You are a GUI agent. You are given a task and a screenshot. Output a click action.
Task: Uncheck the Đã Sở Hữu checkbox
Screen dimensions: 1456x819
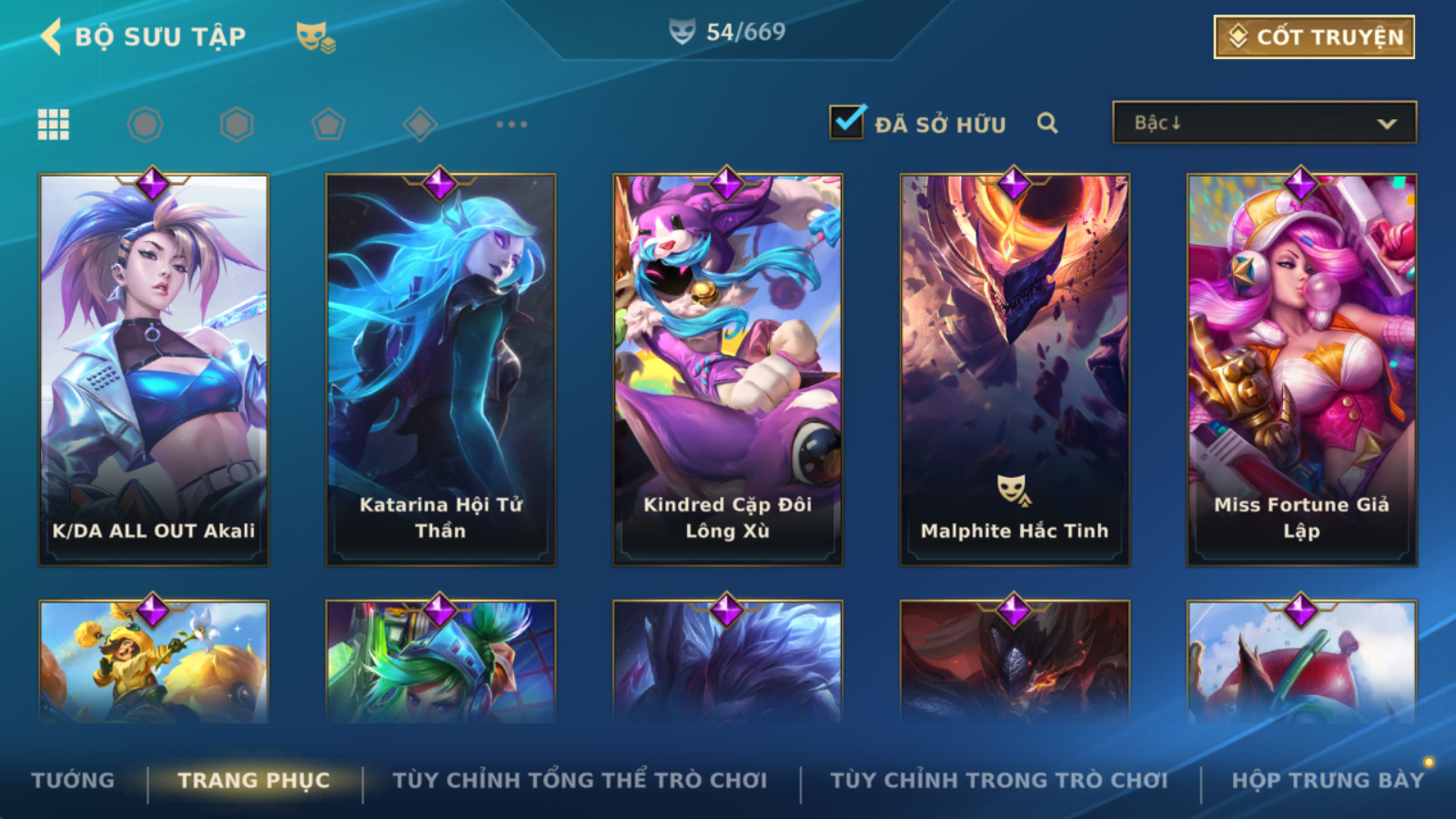tap(847, 121)
